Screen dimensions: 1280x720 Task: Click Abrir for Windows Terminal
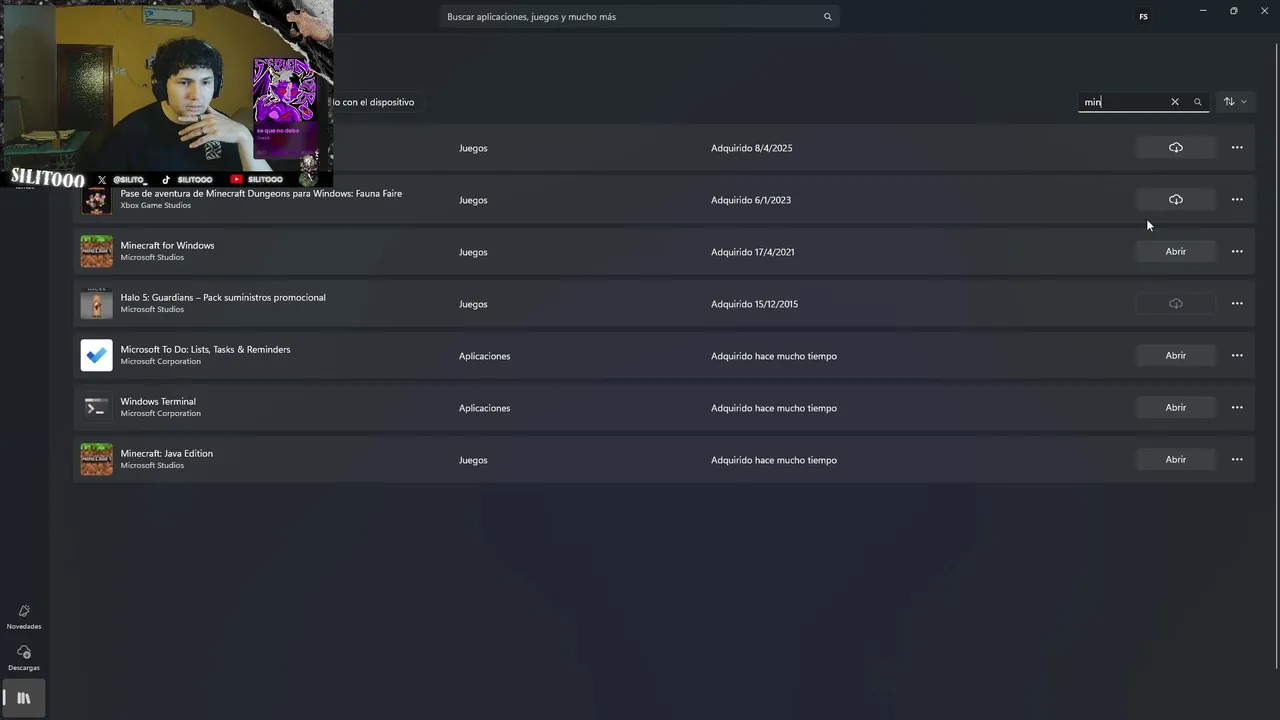(x=1176, y=408)
